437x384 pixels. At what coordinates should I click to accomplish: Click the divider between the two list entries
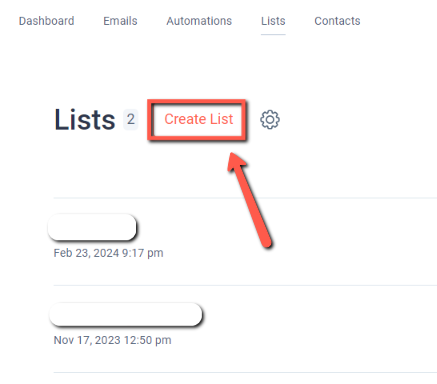pyautogui.click(x=245, y=285)
